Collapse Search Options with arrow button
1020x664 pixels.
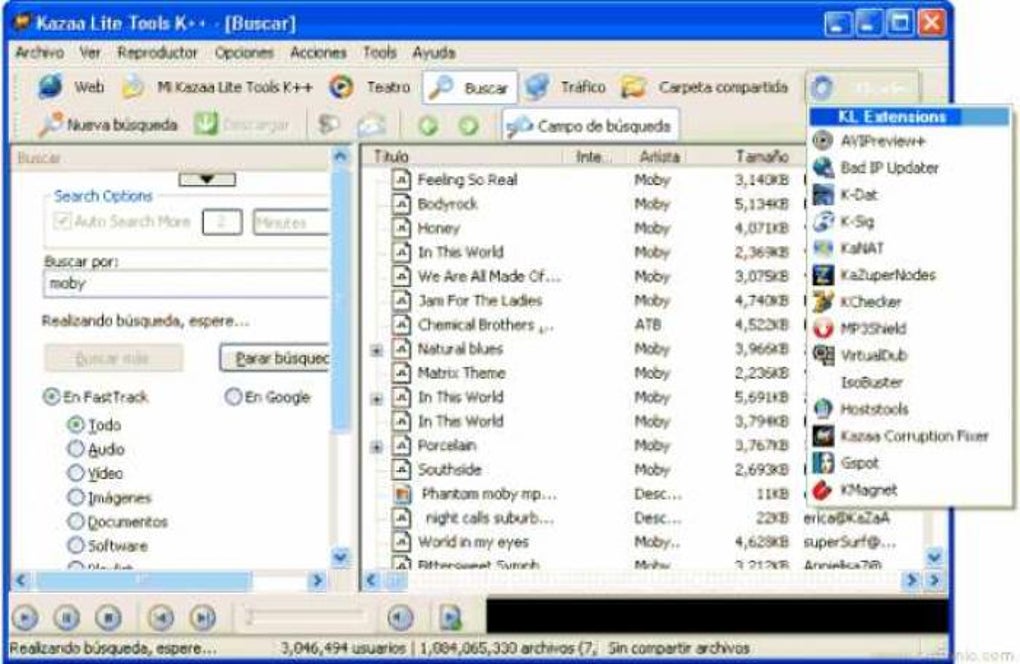[207, 179]
